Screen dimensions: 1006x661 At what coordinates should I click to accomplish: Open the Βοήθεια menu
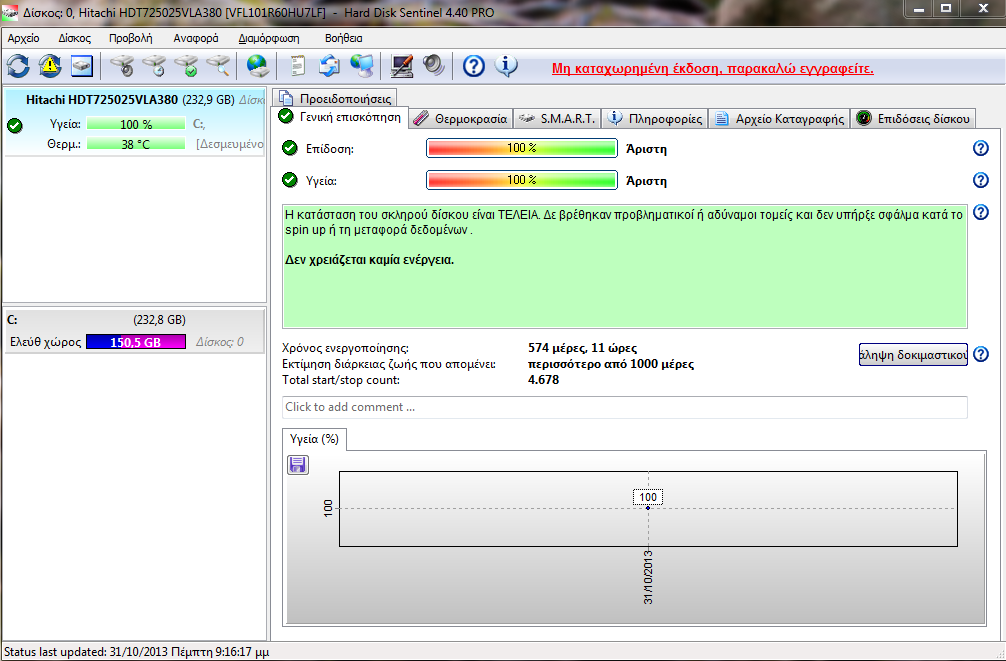tap(343, 38)
